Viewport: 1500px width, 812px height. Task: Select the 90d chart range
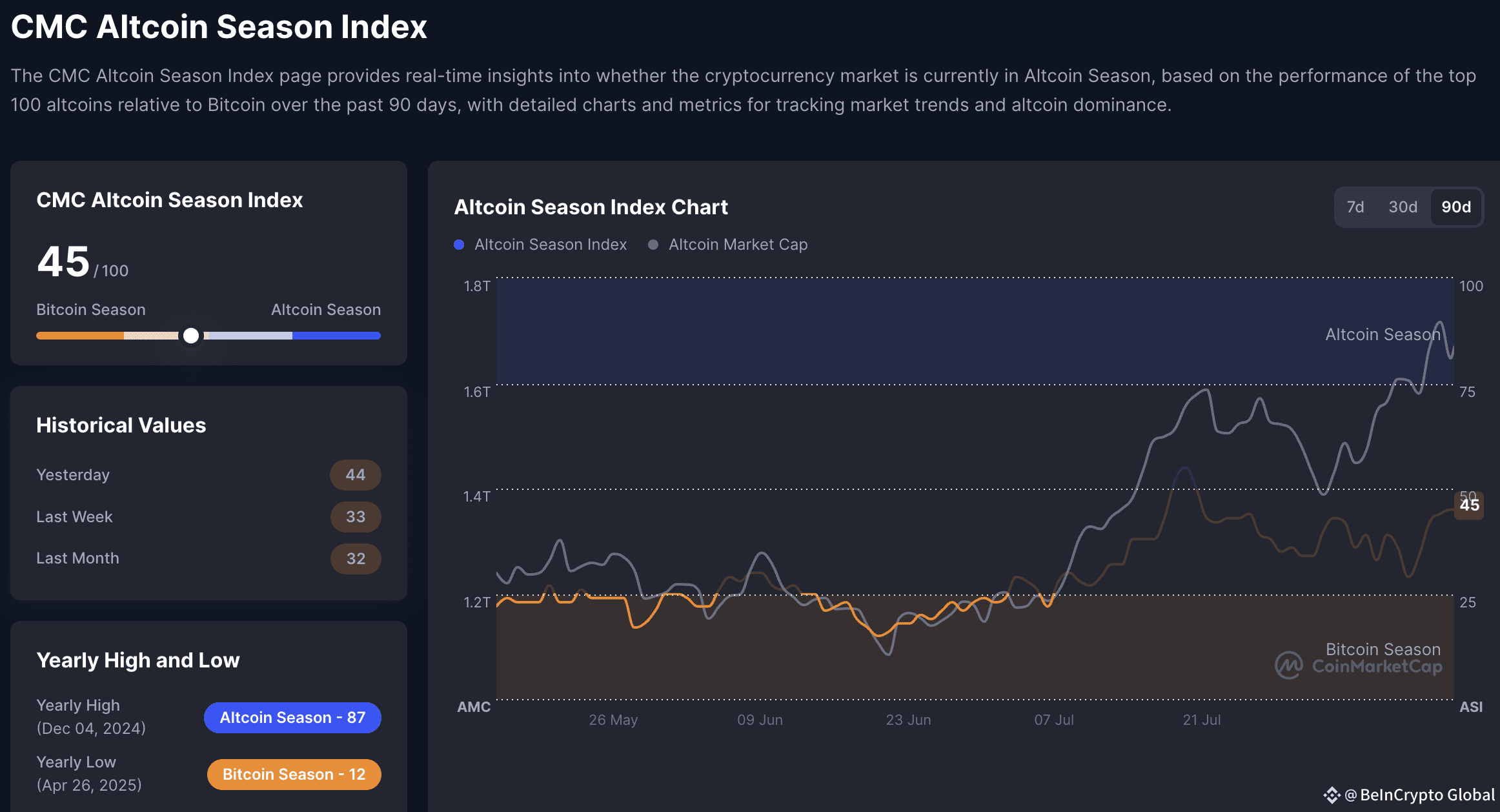coord(1456,207)
